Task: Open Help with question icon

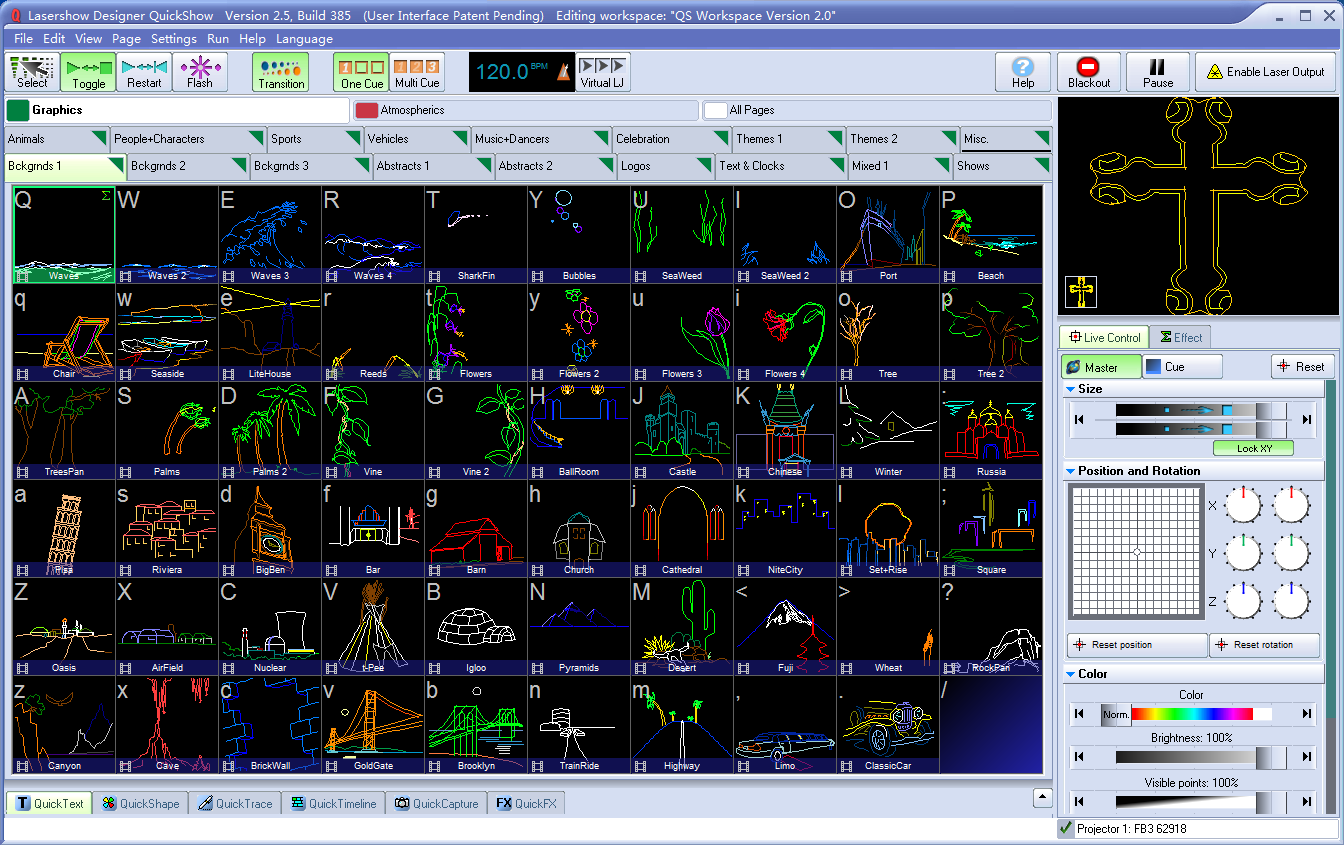Action: pyautogui.click(x=1023, y=72)
